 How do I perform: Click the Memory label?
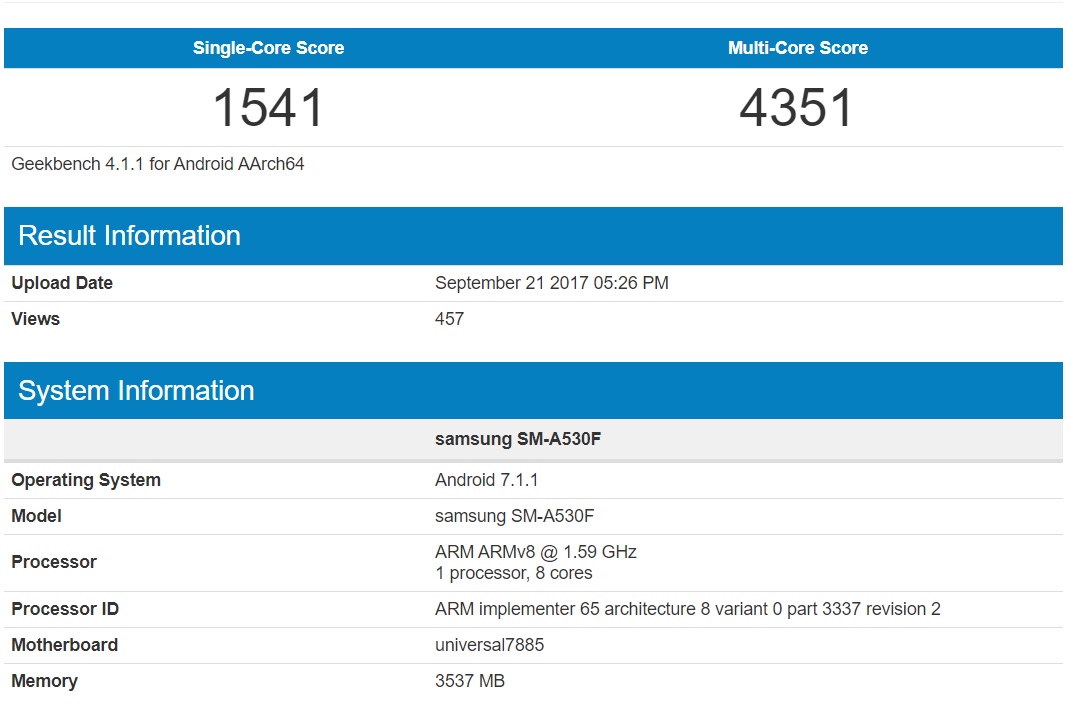[x=44, y=681]
